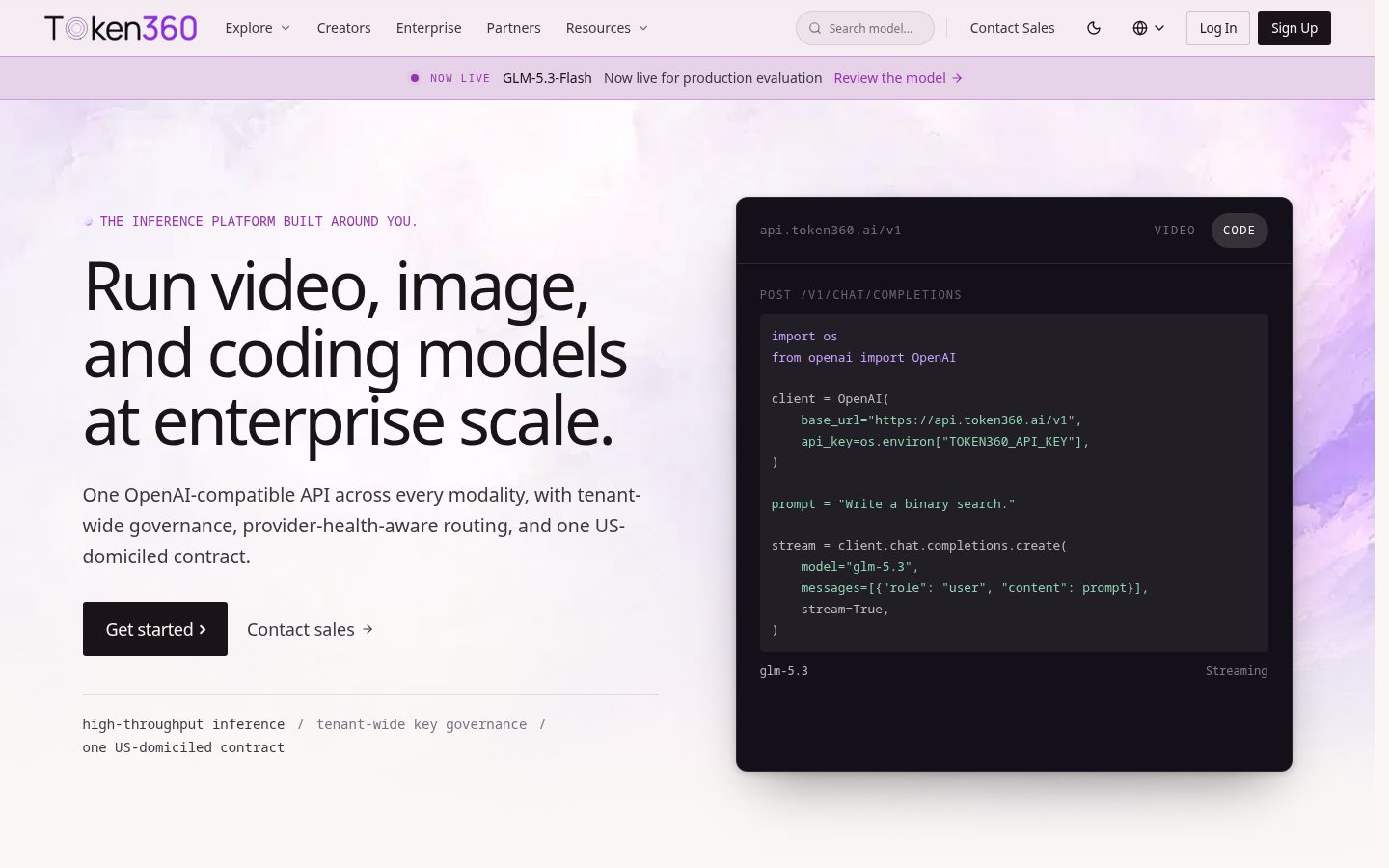
Task: Click the 'import os' code line
Action: (804, 337)
